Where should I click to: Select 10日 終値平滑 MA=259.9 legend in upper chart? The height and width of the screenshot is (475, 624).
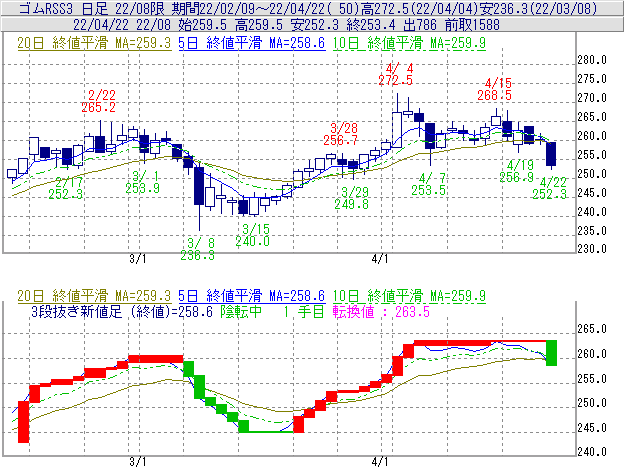click(409, 43)
